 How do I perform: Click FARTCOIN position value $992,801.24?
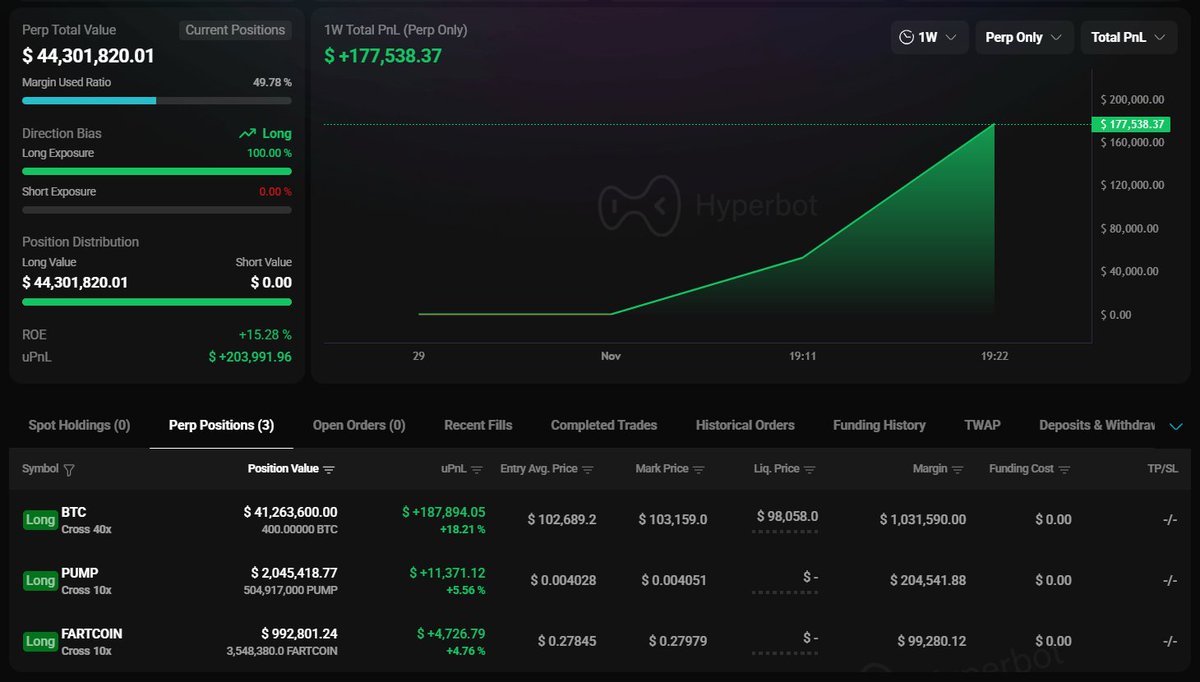click(x=299, y=634)
